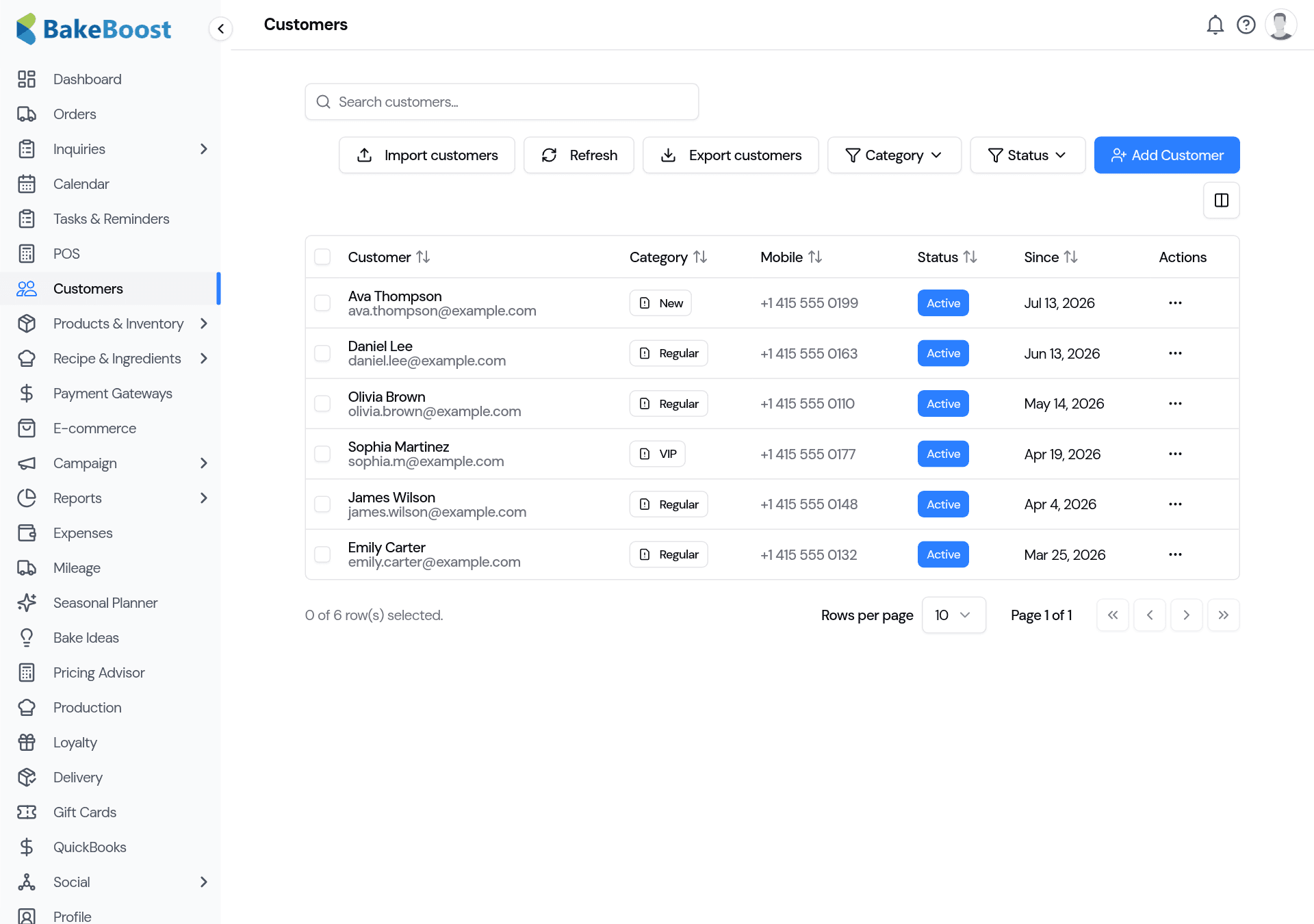Go to the first page

pos(1113,615)
